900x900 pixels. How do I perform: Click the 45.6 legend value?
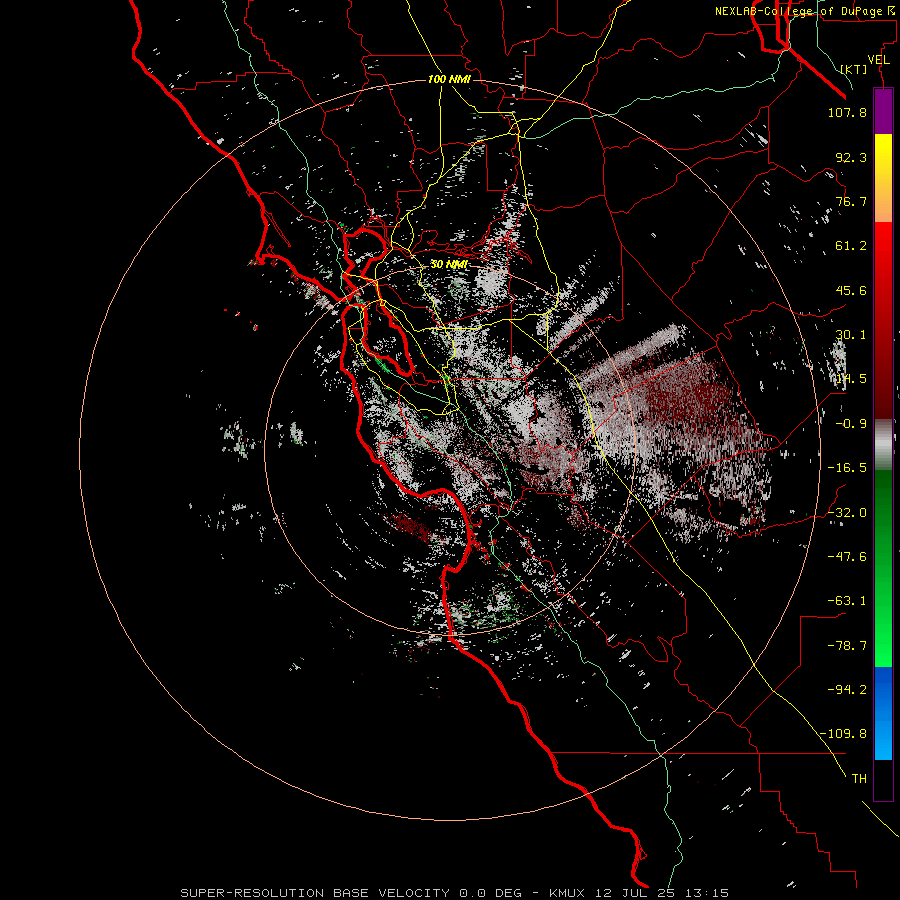(x=851, y=290)
